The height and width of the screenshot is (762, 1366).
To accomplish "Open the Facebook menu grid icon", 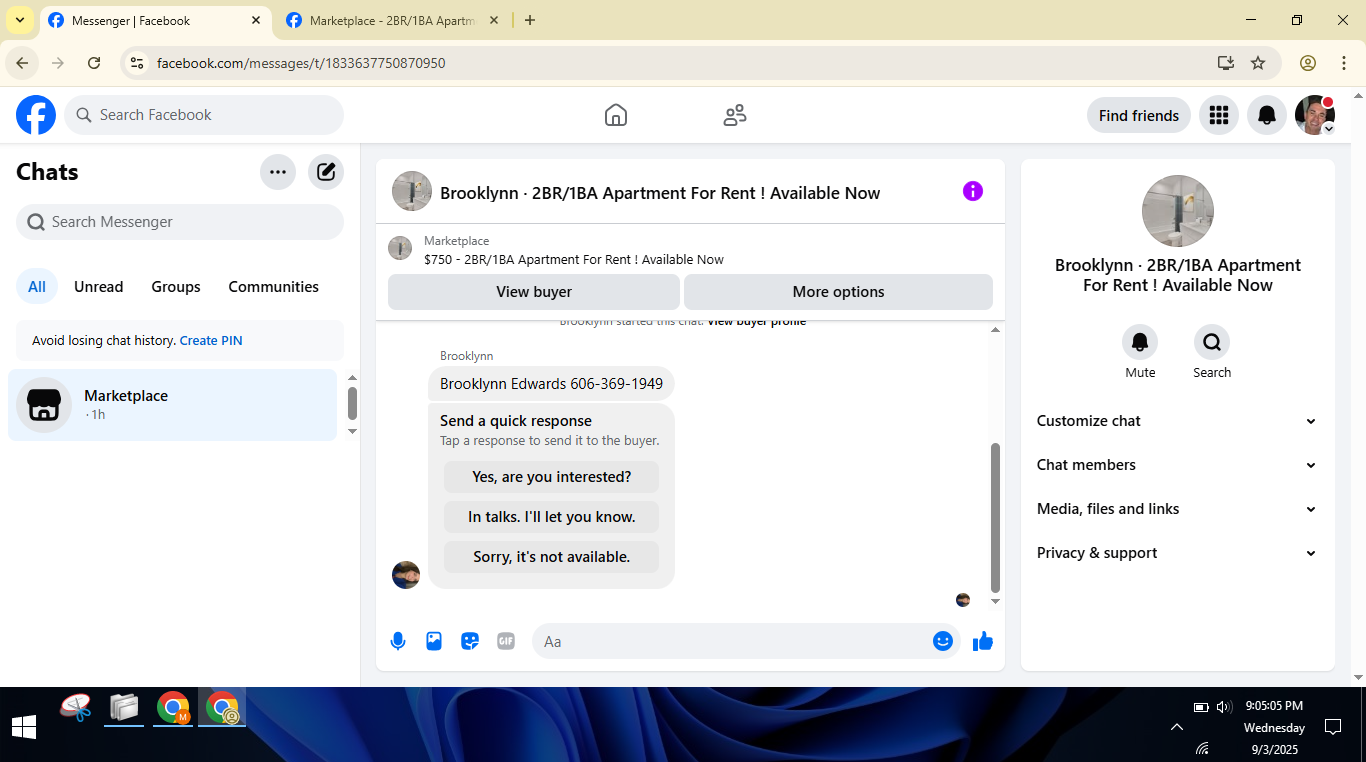I will tap(1218, 115).
